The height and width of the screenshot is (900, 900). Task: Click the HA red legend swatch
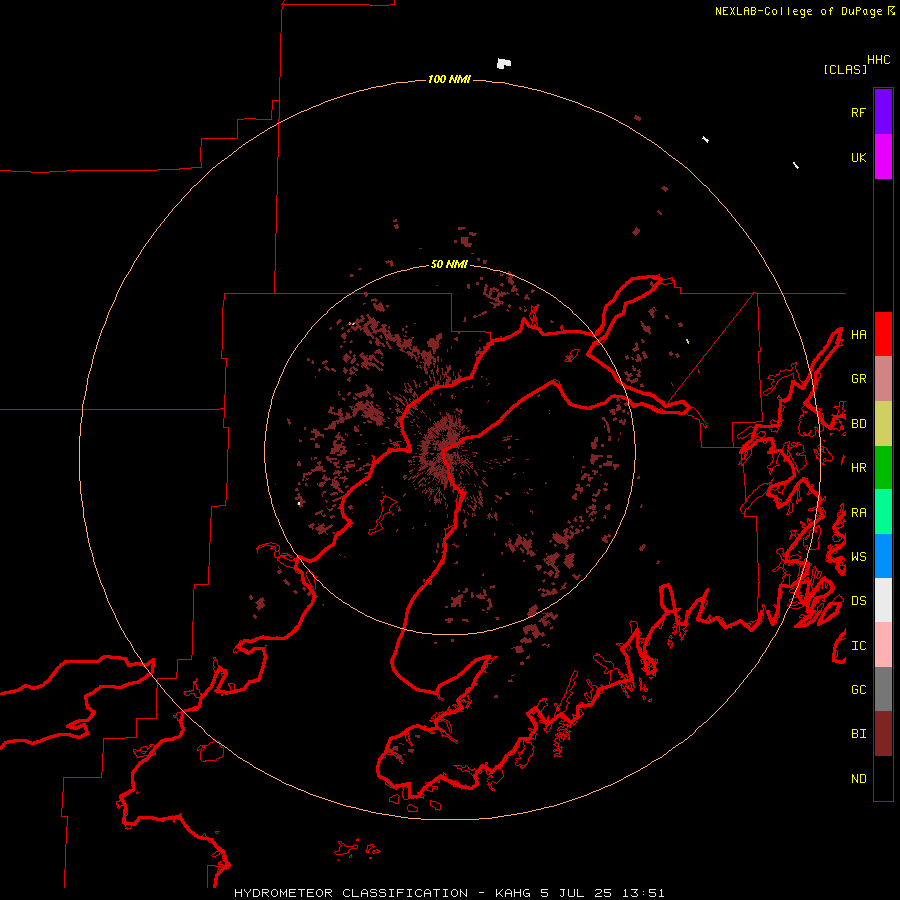883,334
